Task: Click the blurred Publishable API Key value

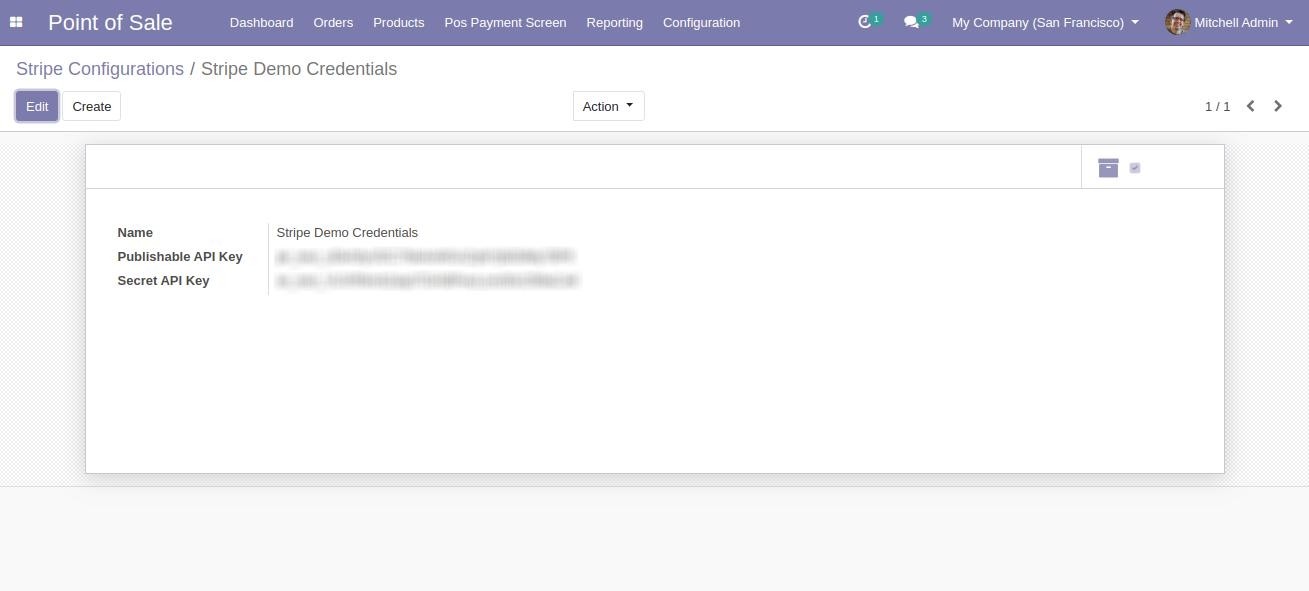Action: (425, 257)
